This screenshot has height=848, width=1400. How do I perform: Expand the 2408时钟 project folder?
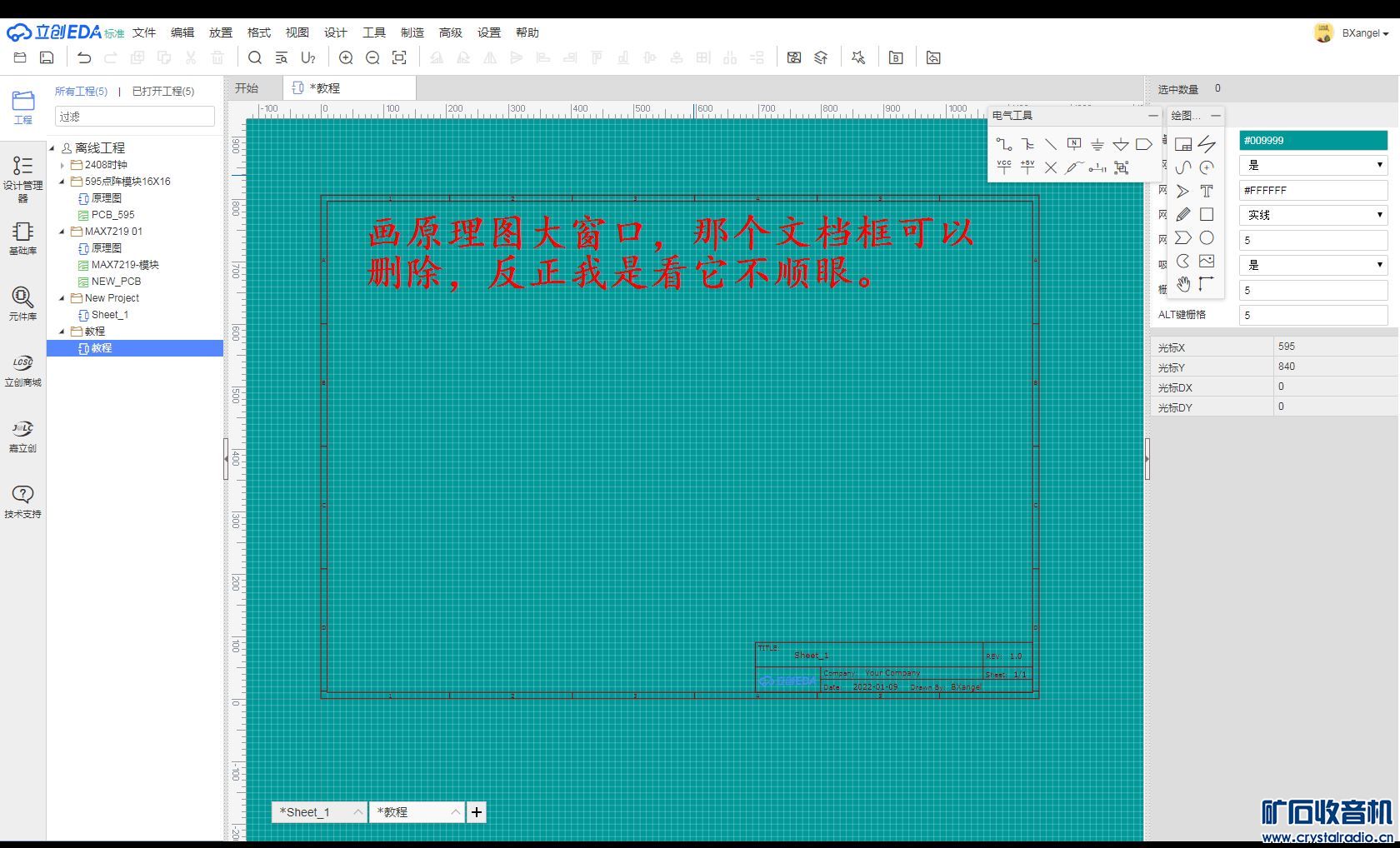[62, 165]
